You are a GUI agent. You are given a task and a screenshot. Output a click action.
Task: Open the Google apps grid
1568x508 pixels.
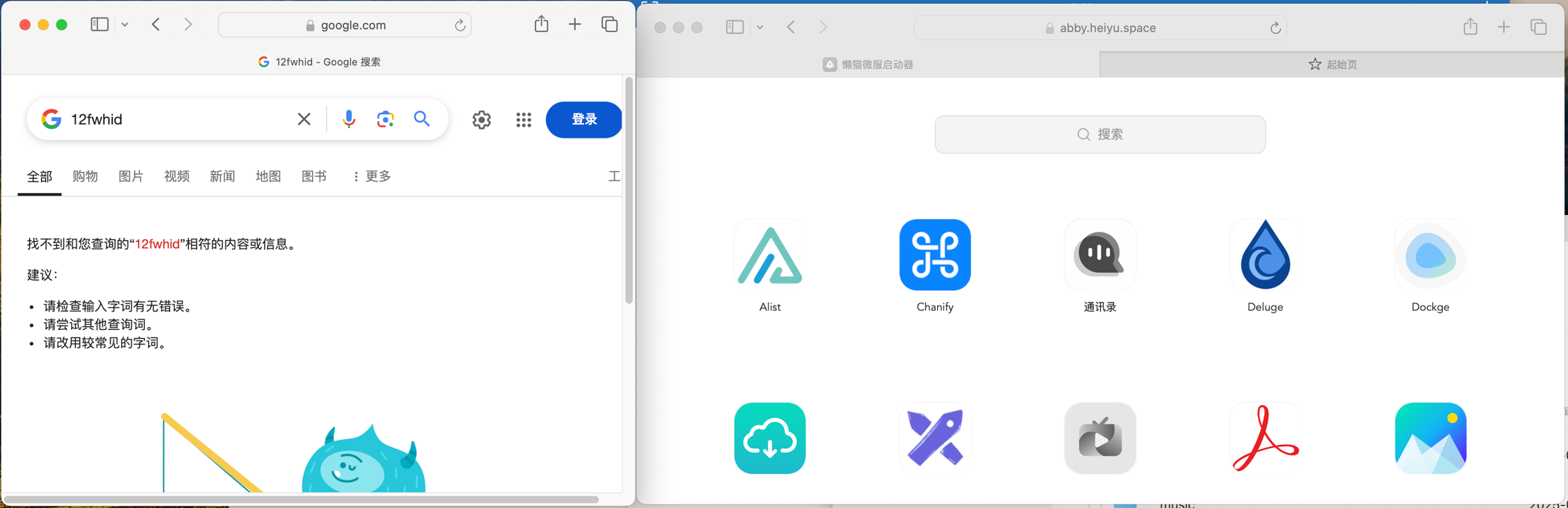(x=524, y=120)
